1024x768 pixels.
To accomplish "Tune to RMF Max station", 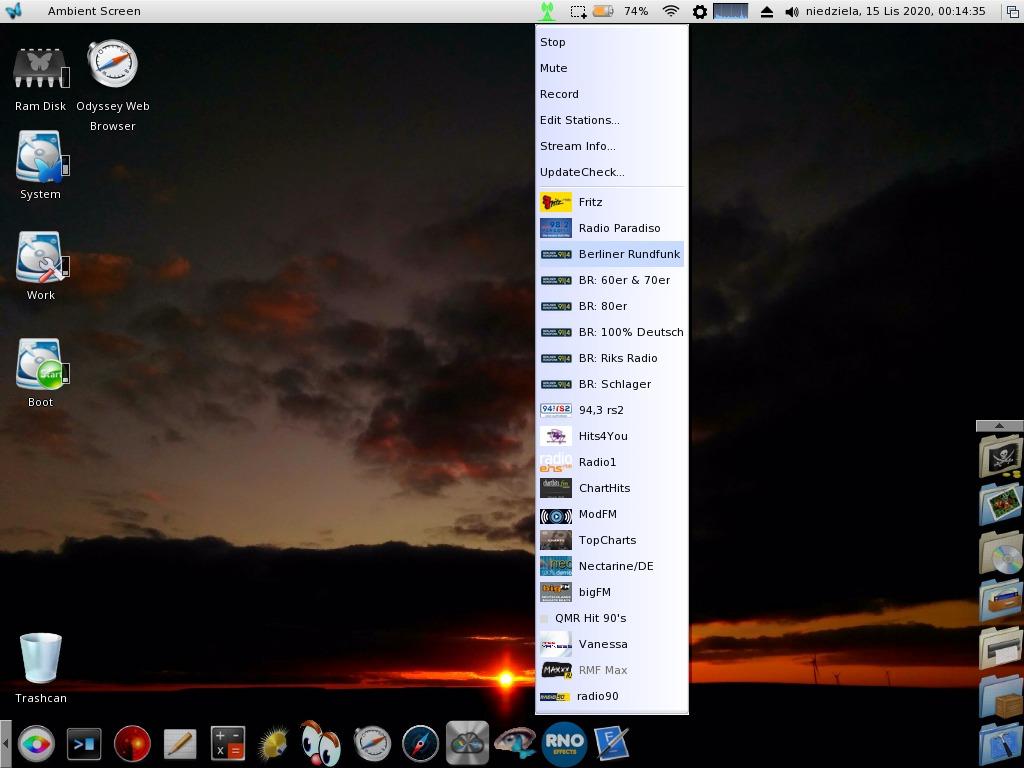I will tap(611, 671).
